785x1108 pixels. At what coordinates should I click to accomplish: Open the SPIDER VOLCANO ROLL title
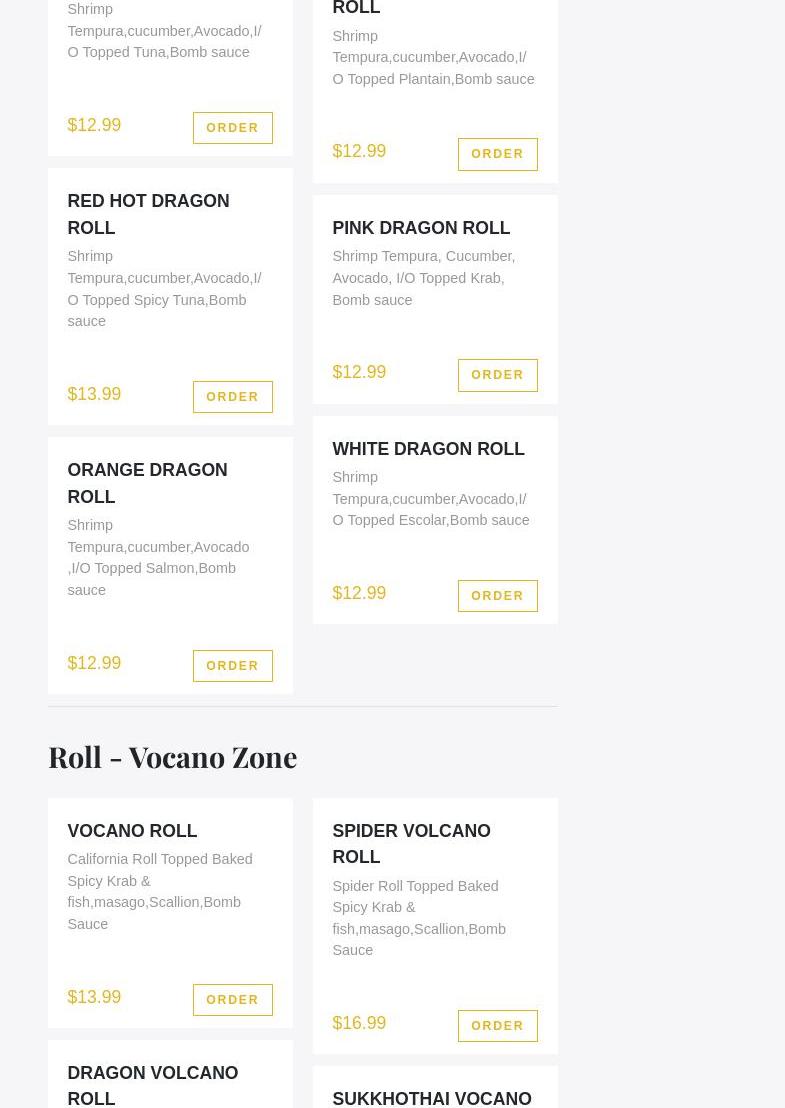point(411,844)
